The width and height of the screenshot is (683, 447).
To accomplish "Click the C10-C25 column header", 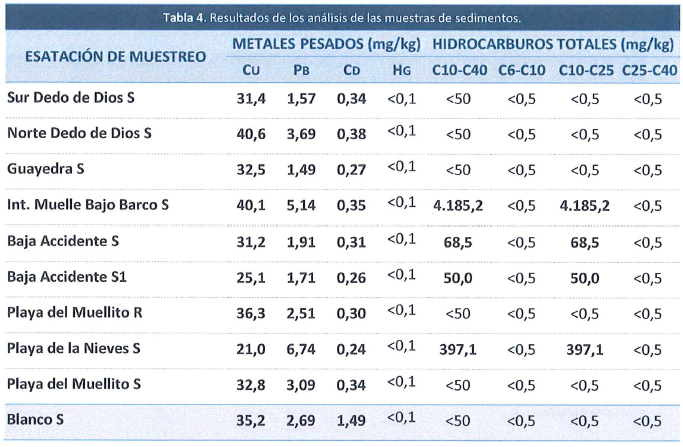I will click(586, 70).
